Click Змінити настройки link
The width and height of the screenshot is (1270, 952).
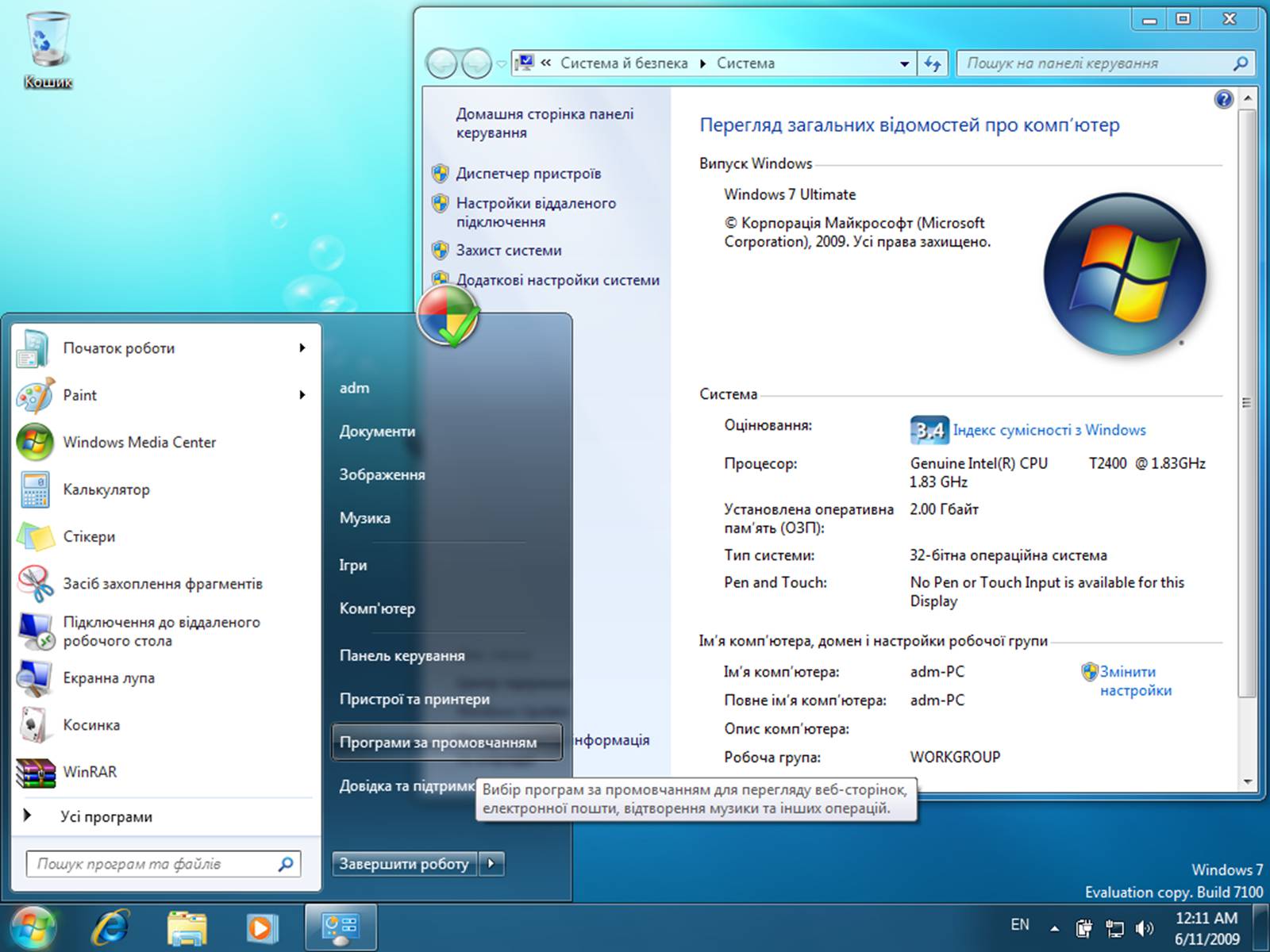tap(1135, 681)
